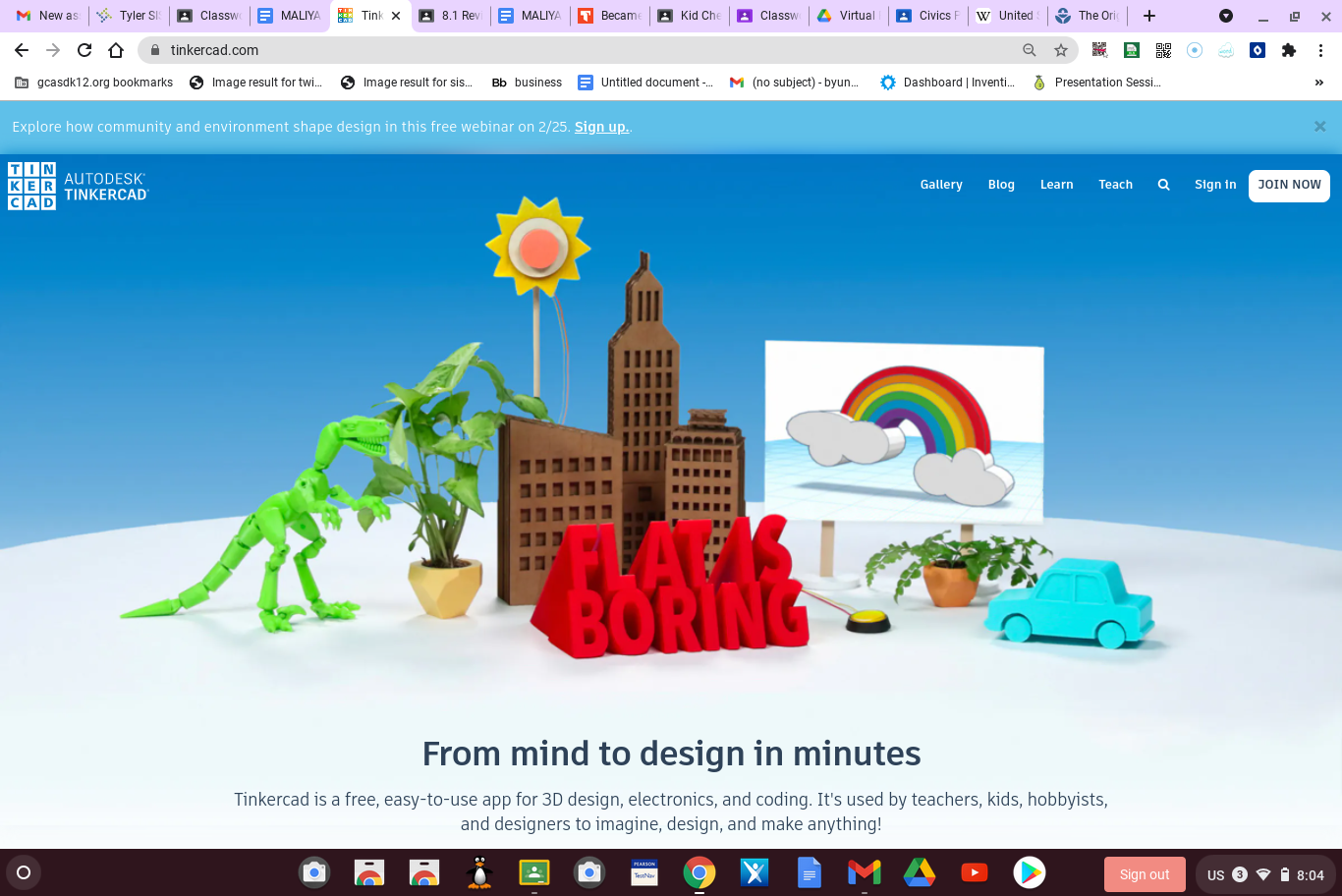The height and width of the screenshot is (896, 1342).
Task: Click the Sign up link in the banner
Action: tap(601, 127)
